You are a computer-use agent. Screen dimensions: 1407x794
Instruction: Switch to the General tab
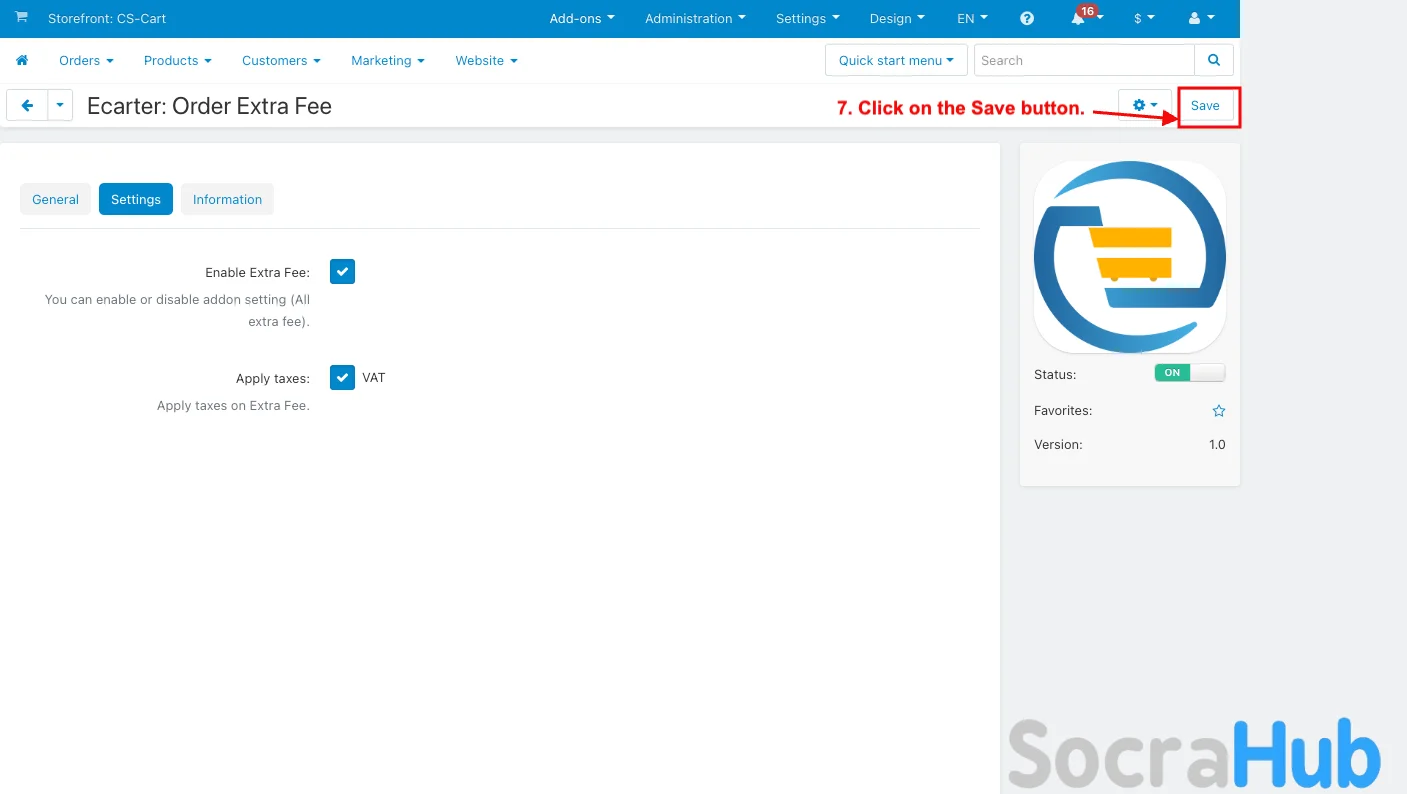pos(55,199)
